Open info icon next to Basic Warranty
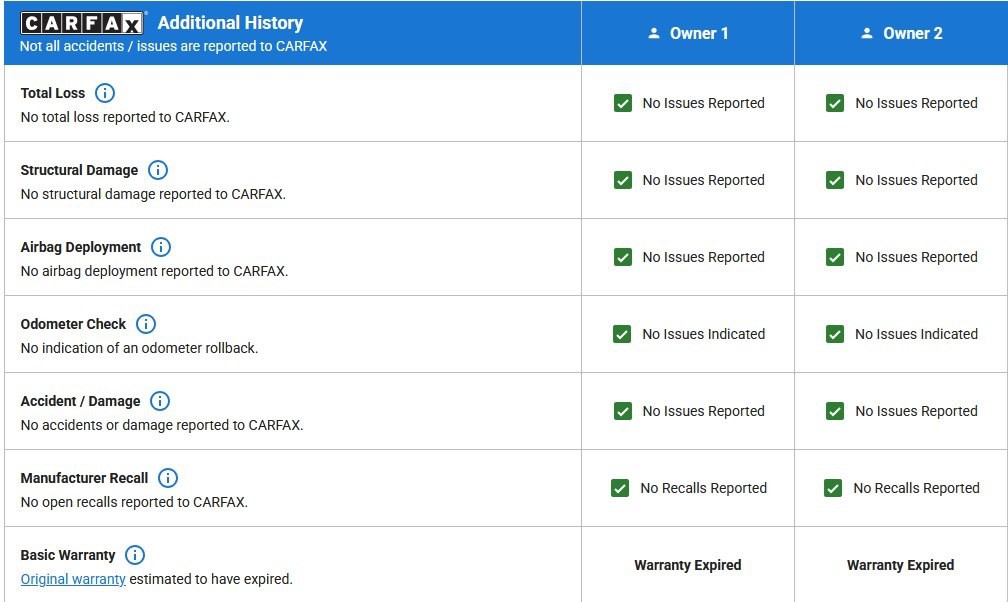This screenshot has height=602, width=1008. (x=135, y=554)
